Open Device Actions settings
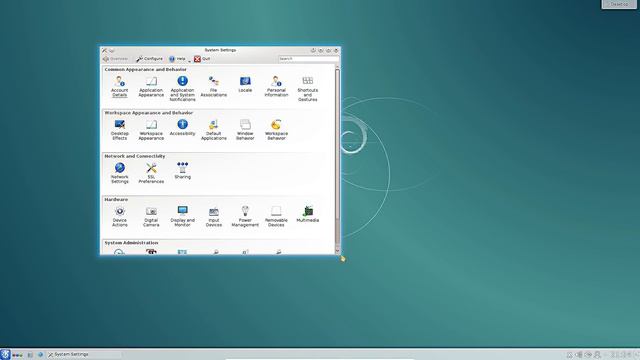 pyautogui.click(x=120, y=217)
